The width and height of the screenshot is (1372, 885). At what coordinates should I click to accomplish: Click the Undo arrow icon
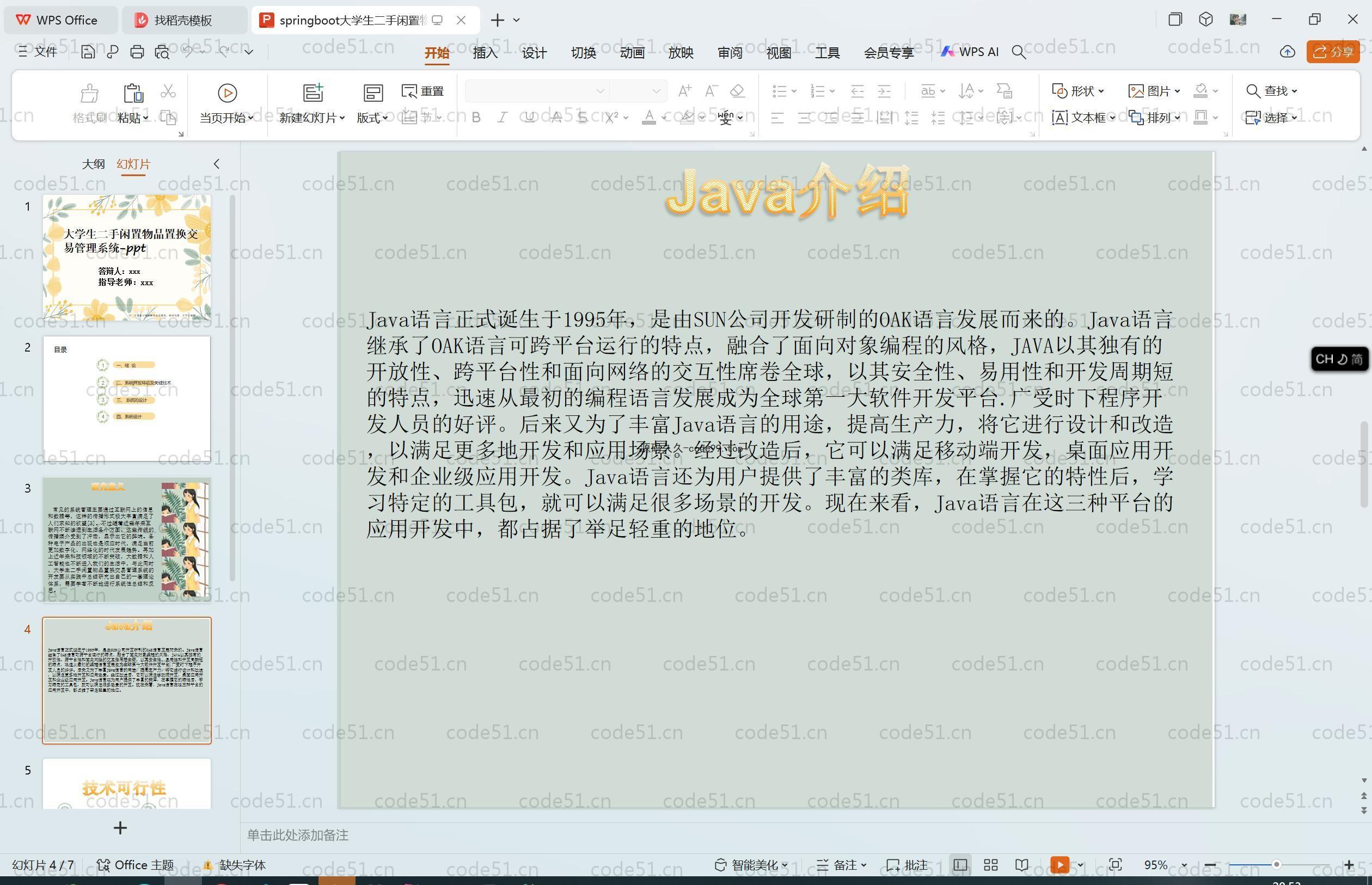(188, 52)
